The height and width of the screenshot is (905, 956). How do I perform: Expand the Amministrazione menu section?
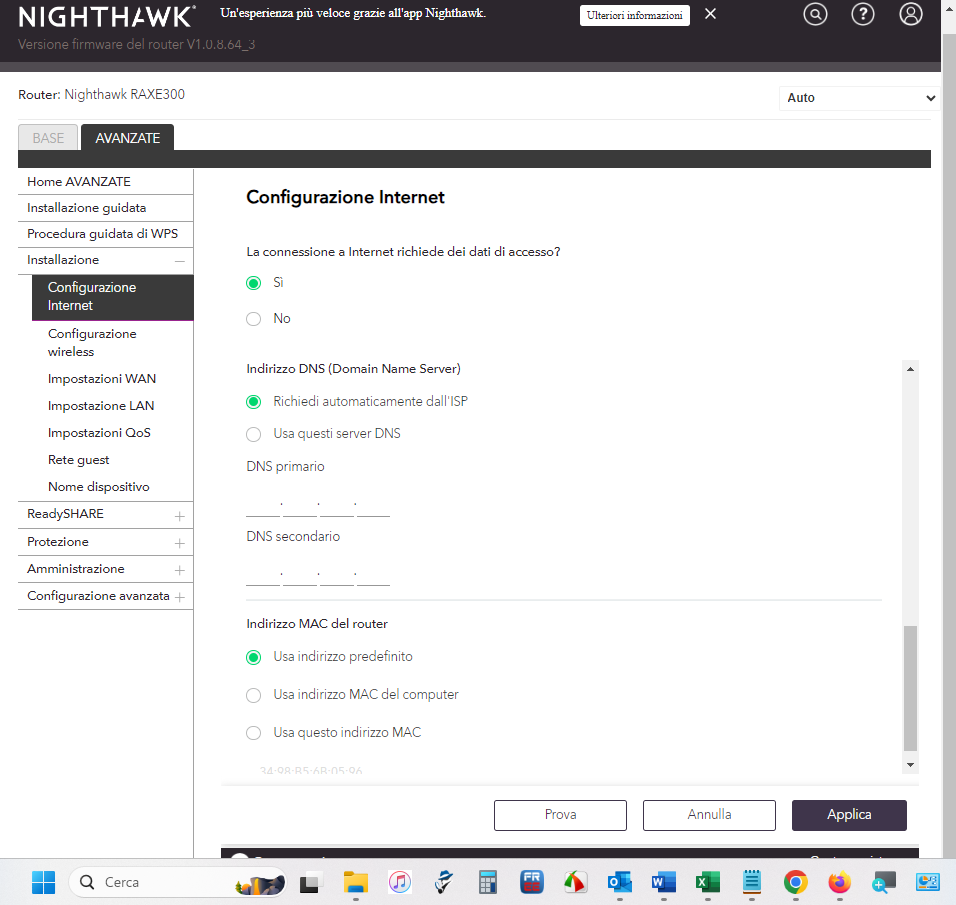coord(179,570)
